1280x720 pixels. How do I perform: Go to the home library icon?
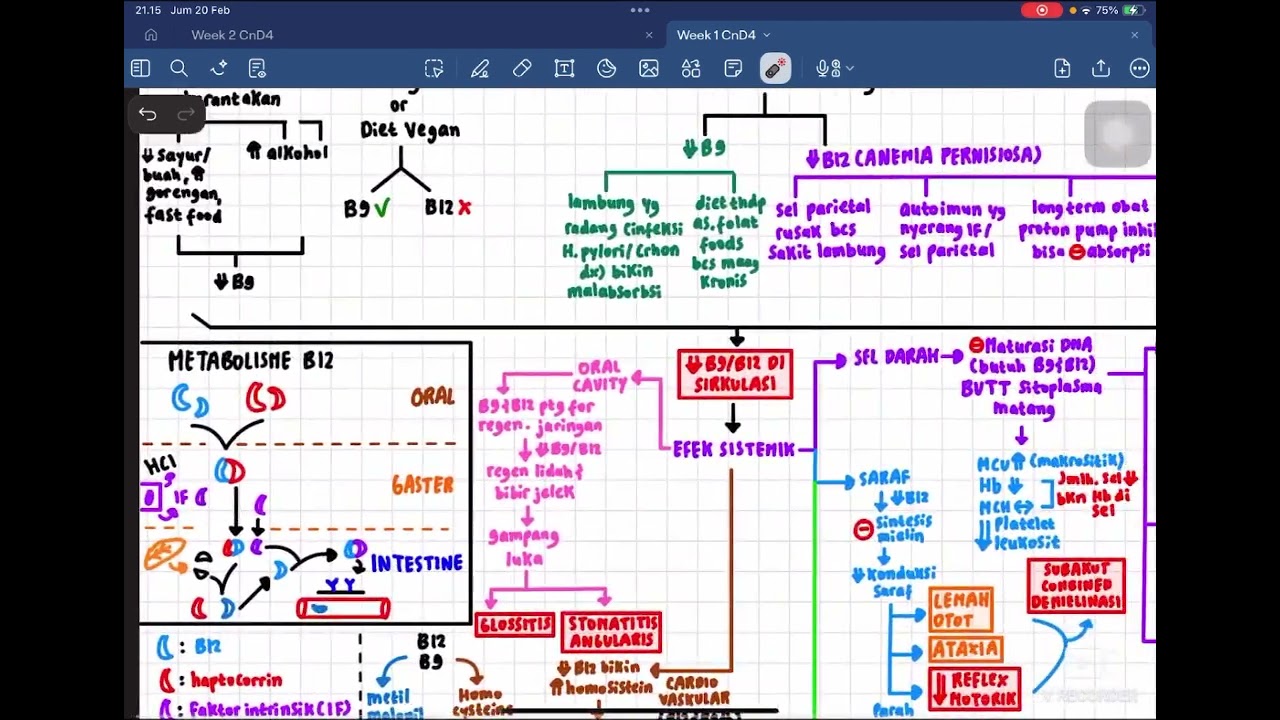(151, 35)
